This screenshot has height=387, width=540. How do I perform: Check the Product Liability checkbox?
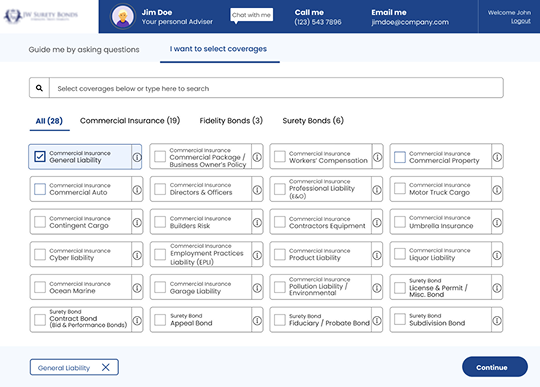280,254
